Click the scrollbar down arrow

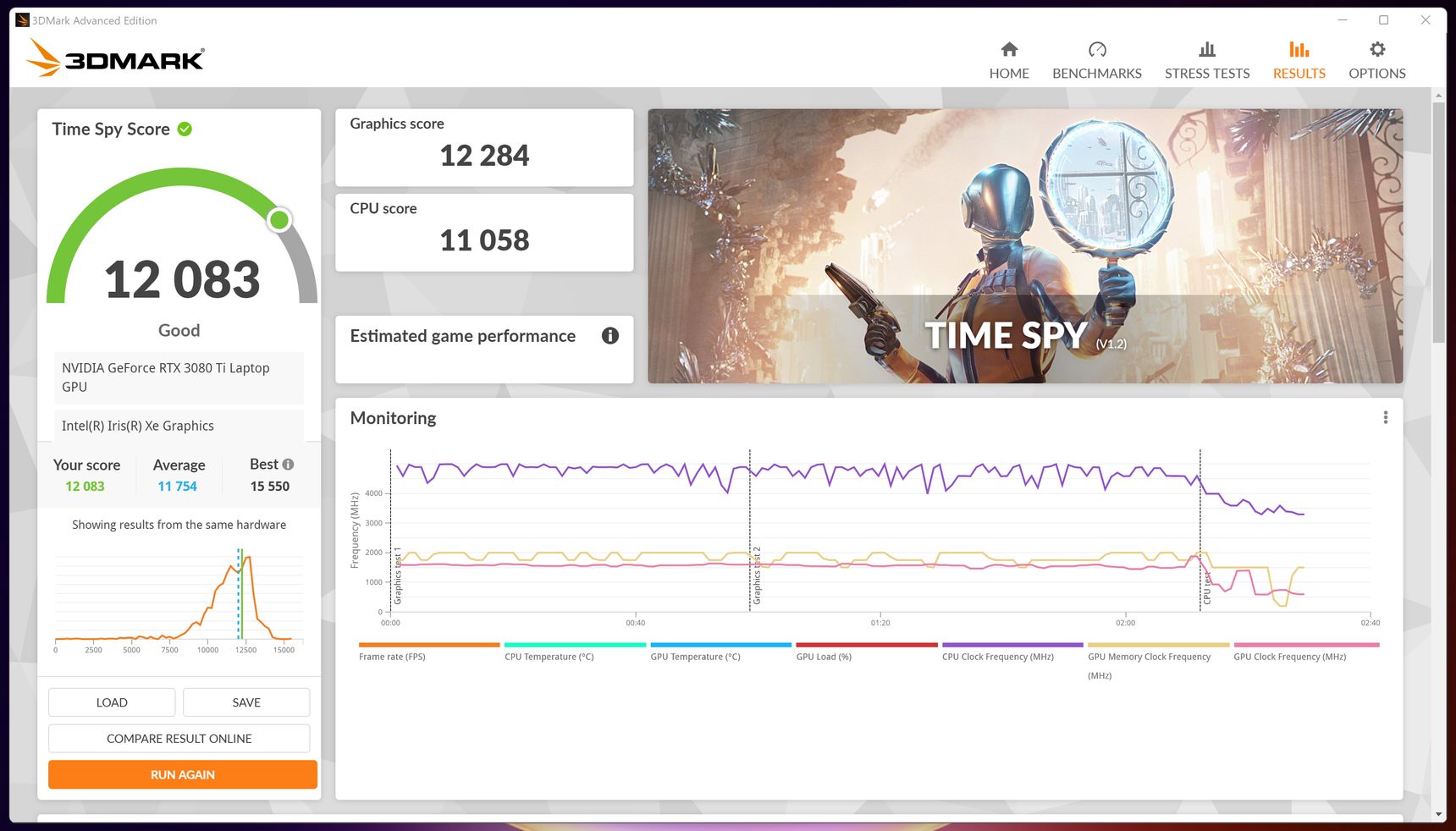(x=1438, y=814)
